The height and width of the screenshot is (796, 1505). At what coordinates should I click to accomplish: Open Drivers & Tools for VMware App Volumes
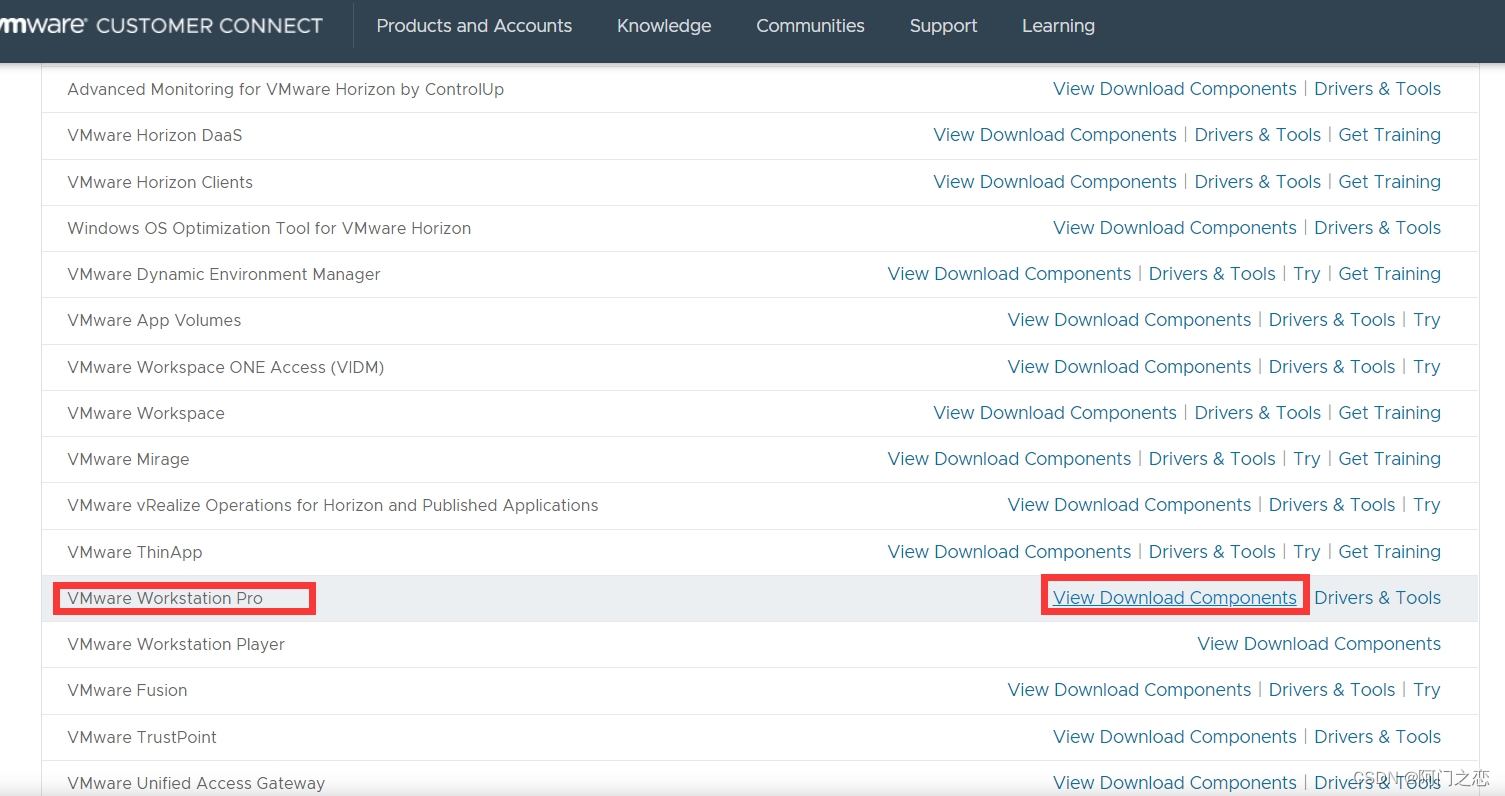tap(1332, 320)
